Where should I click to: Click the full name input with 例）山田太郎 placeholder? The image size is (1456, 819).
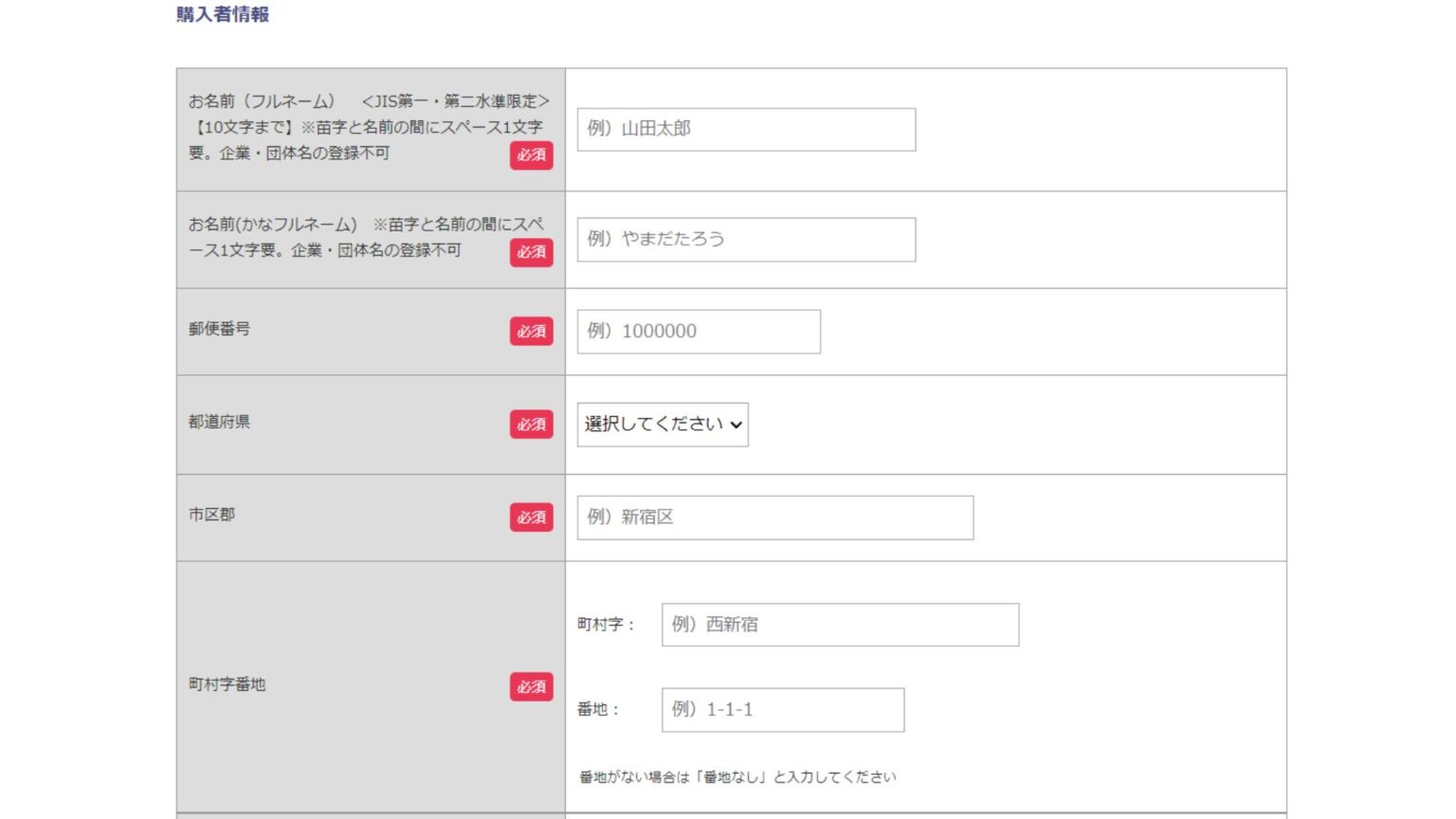746,129
